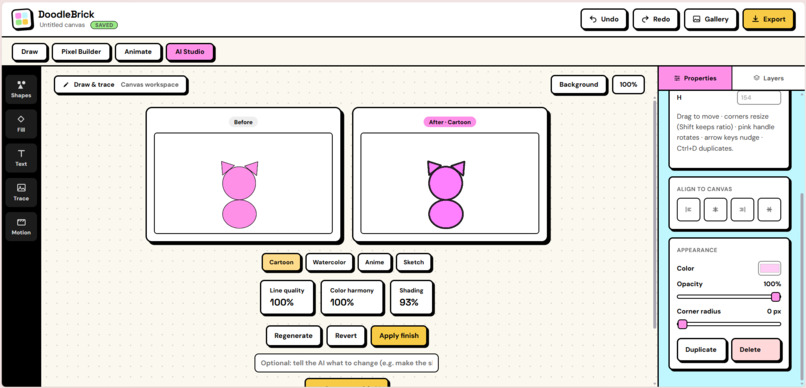Center selection vertically on canvas
This screenshot has width=806, height=388.
770,210
